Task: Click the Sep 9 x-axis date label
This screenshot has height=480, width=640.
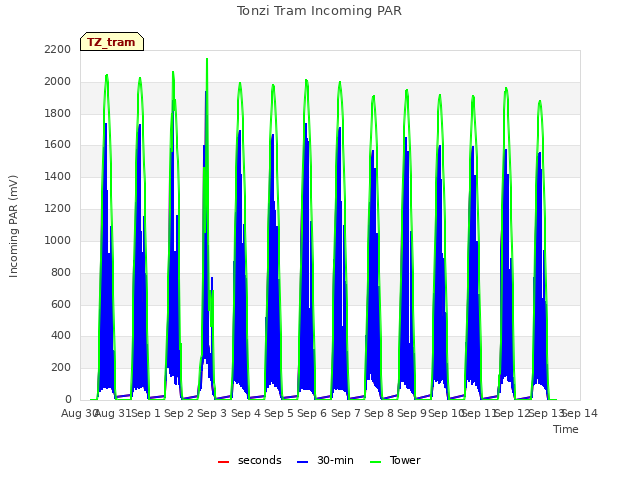Action: [x=412, y=413]
